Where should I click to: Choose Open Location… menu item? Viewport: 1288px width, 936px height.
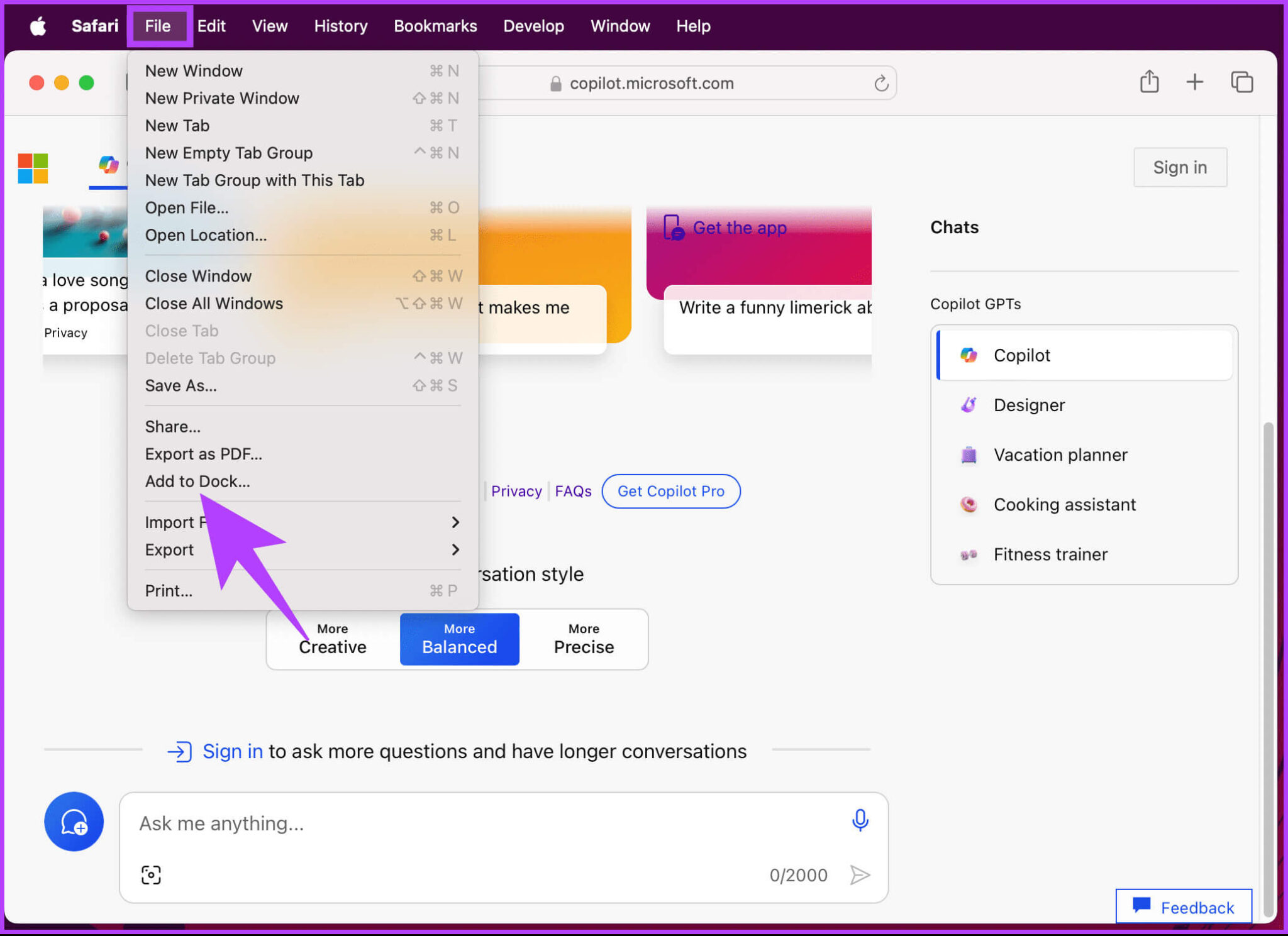coord(303,235)
